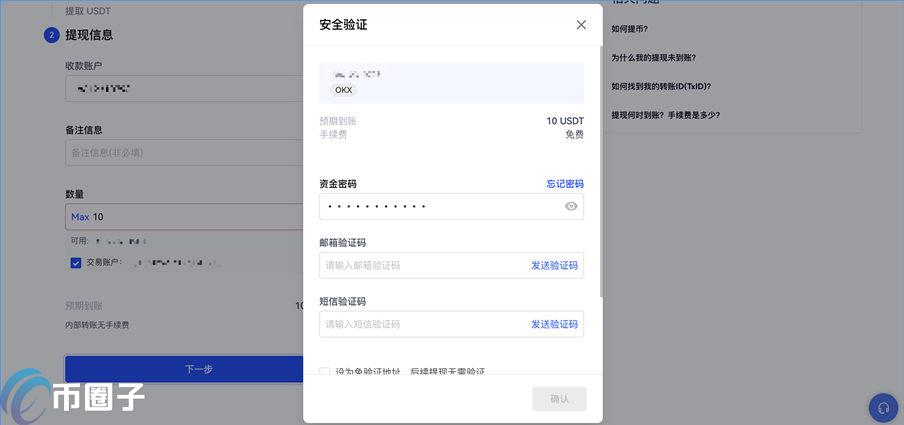Focus the 备注信息 input field

(180, 153)
